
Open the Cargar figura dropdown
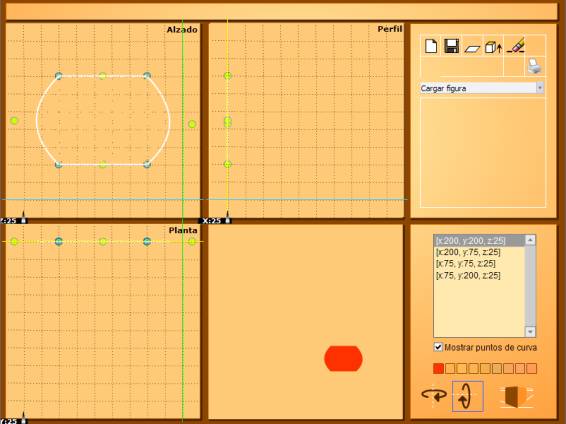pyautogui.click(x=482, y=88)
